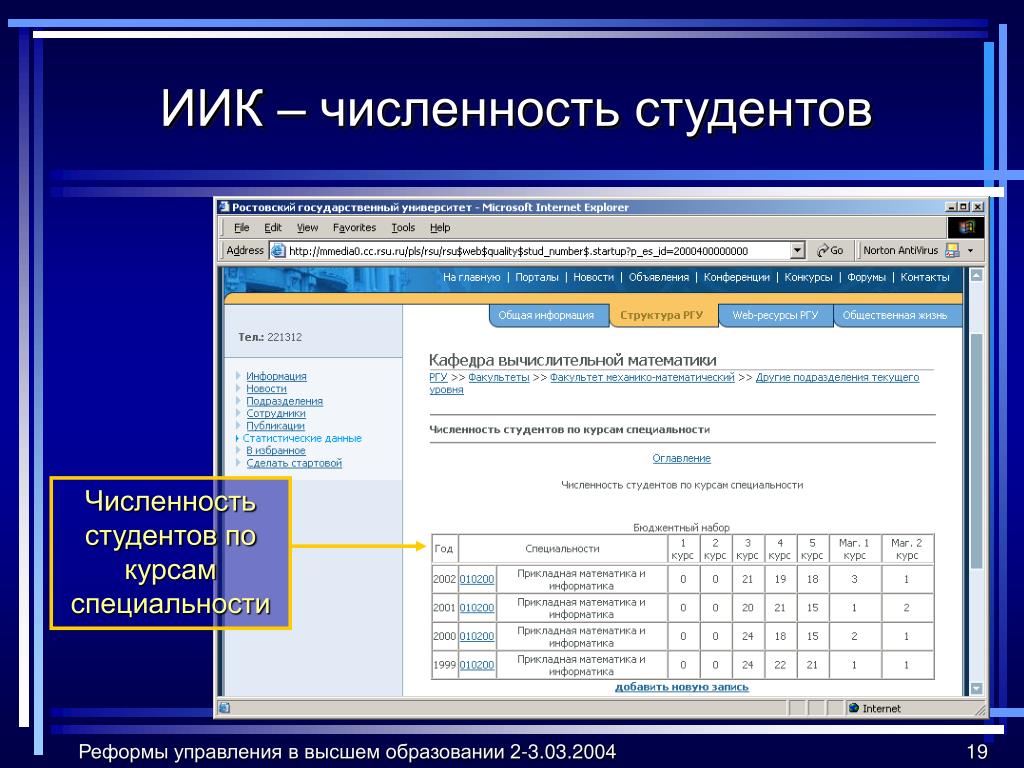
Task: Select Статистические данные in the sidebar
Action: (x=302, y=438)
